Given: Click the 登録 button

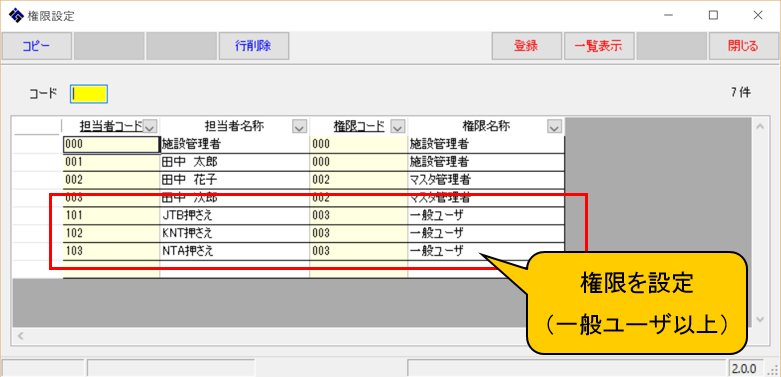Looking at the screenshot, I should click(526, 46).
